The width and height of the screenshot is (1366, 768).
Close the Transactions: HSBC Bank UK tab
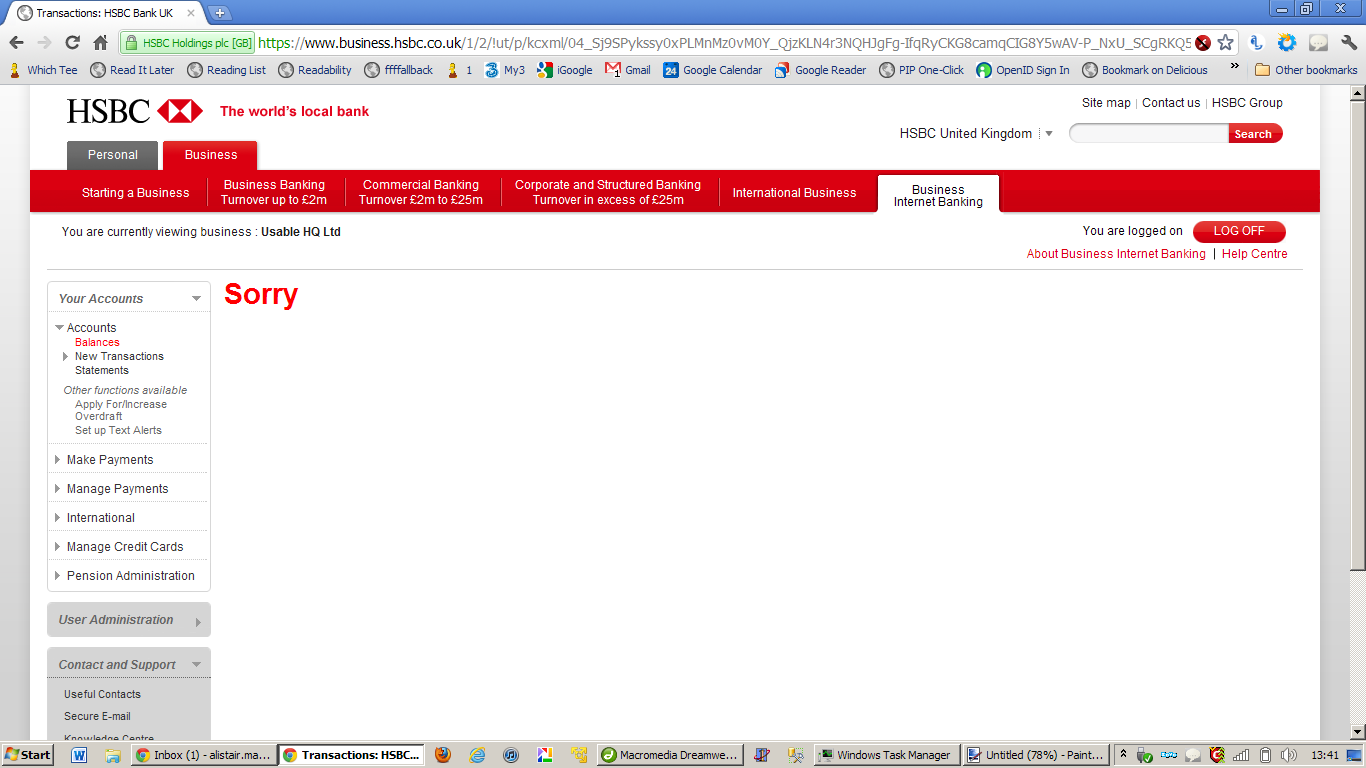tap(191, 13)
